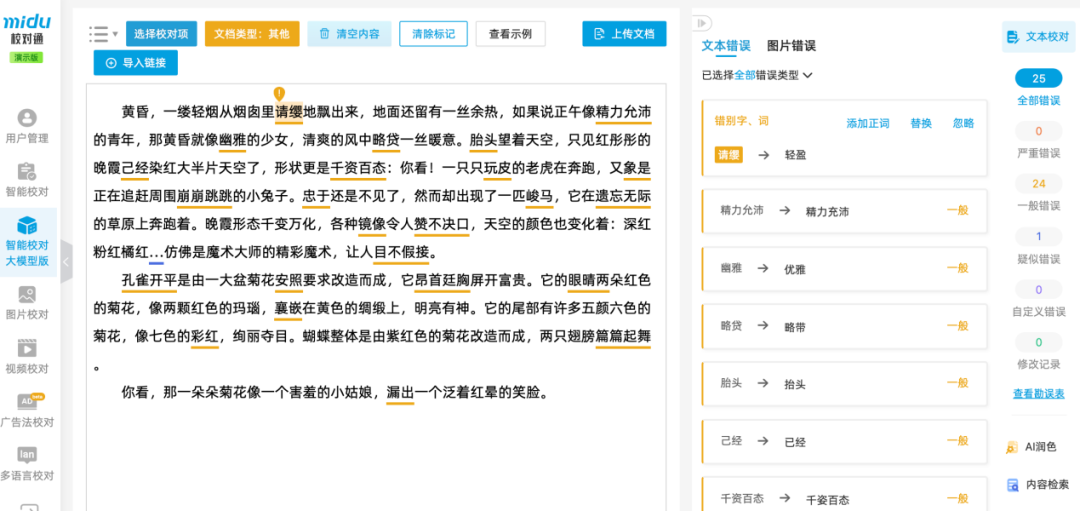Open 智能校对 clipboard icon in sidebar
1080x511 pixels.
point(27,172)
